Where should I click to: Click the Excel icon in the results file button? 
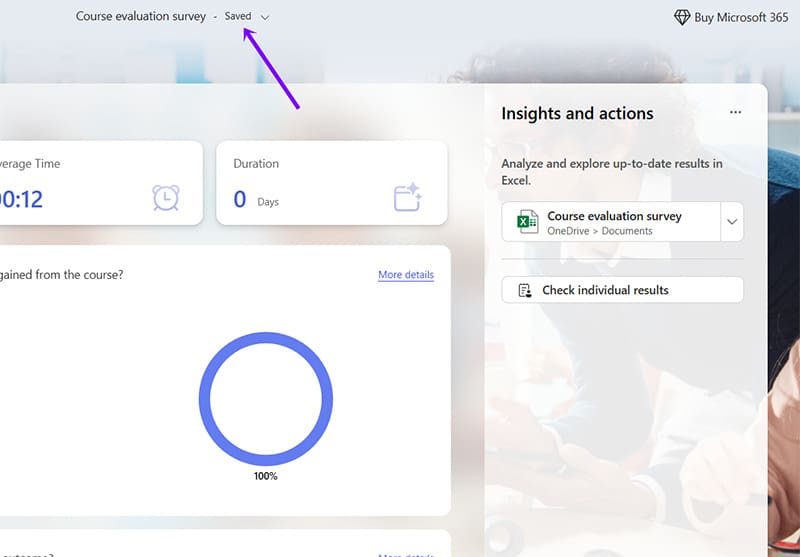coord(527,222)
